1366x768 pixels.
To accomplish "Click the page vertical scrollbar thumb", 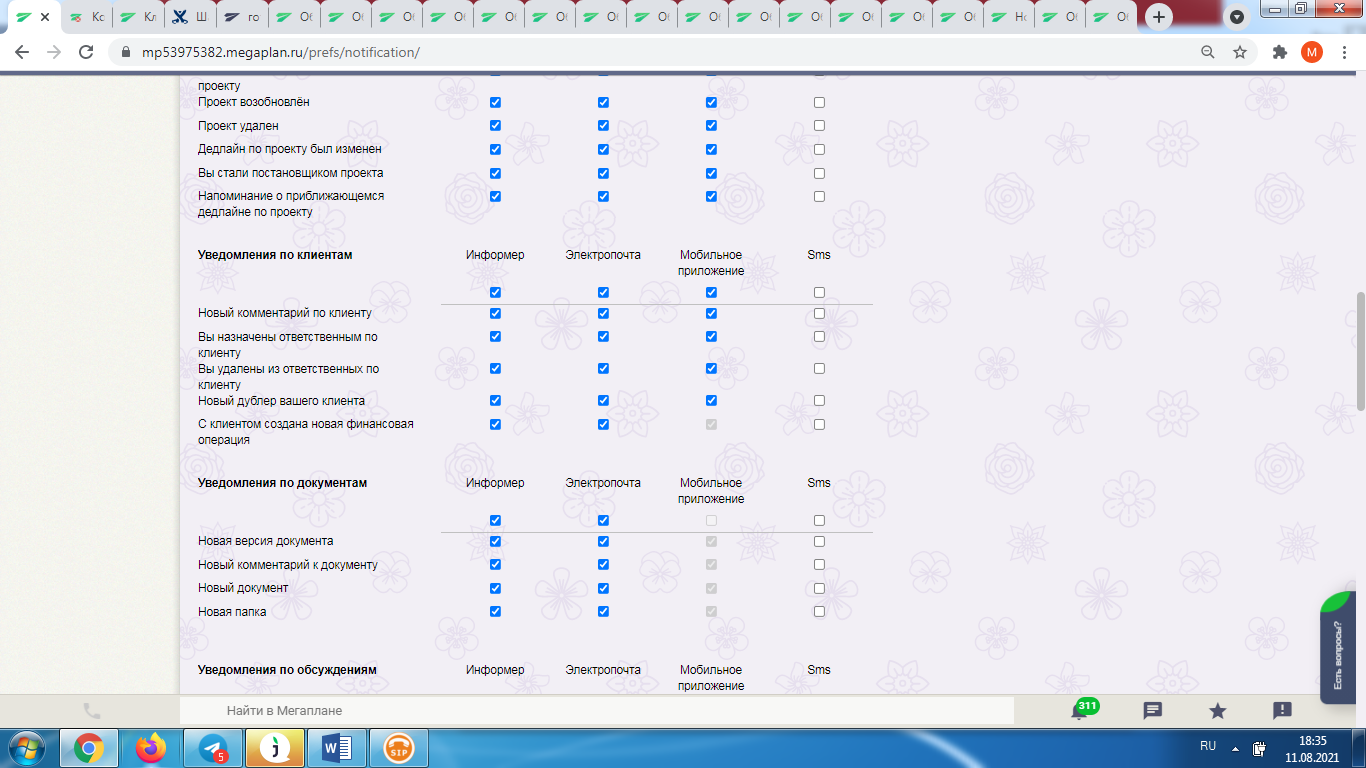I will (x=1360, y=351).
